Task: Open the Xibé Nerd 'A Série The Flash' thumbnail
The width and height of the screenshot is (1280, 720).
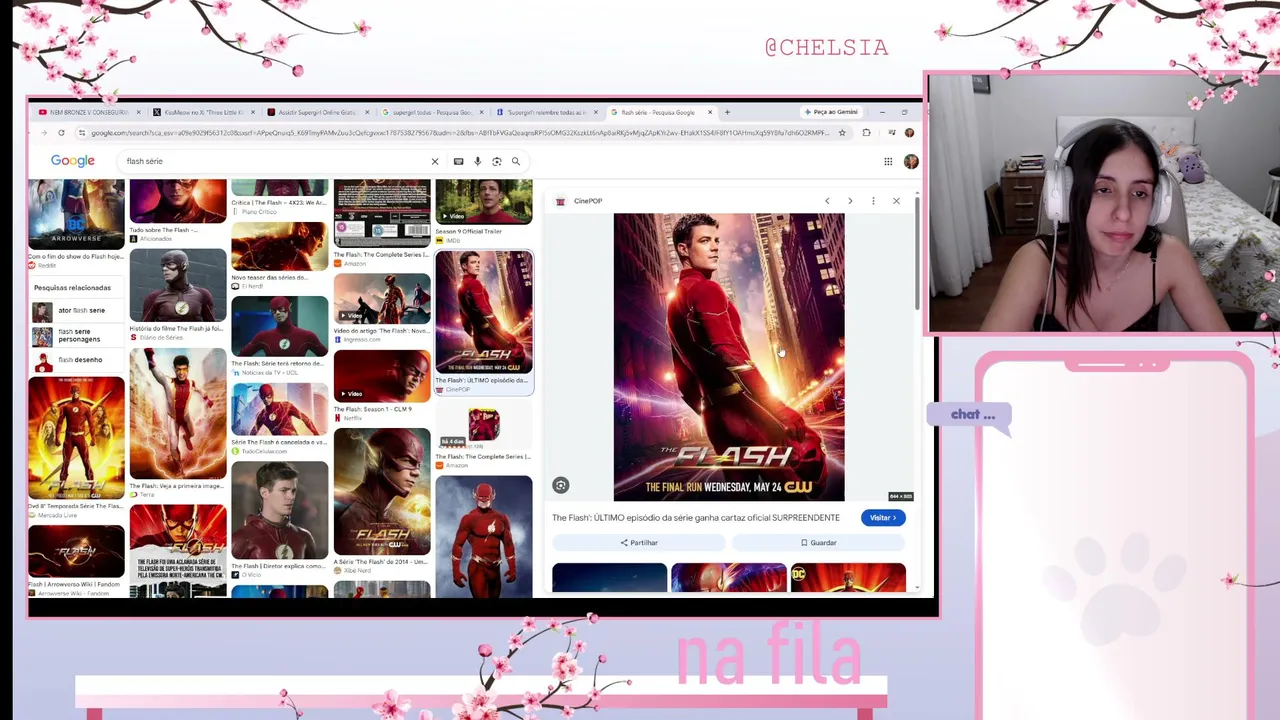Action: tap(382, 491)
